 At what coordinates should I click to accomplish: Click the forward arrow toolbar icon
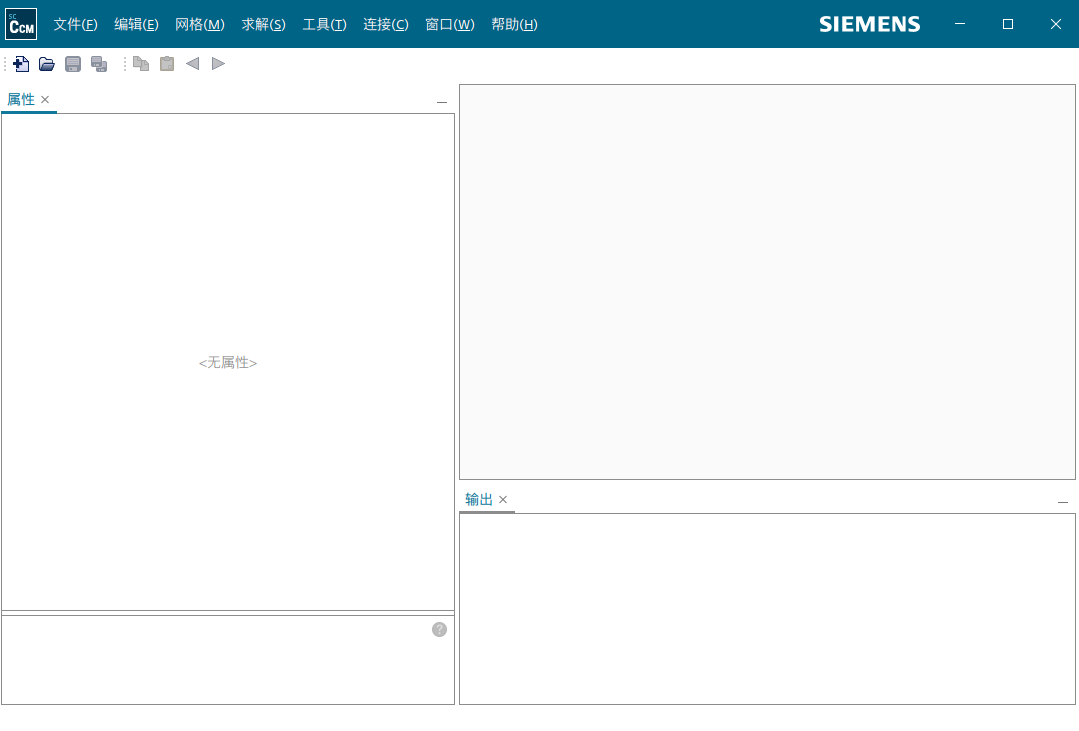(x=218, y=64)
